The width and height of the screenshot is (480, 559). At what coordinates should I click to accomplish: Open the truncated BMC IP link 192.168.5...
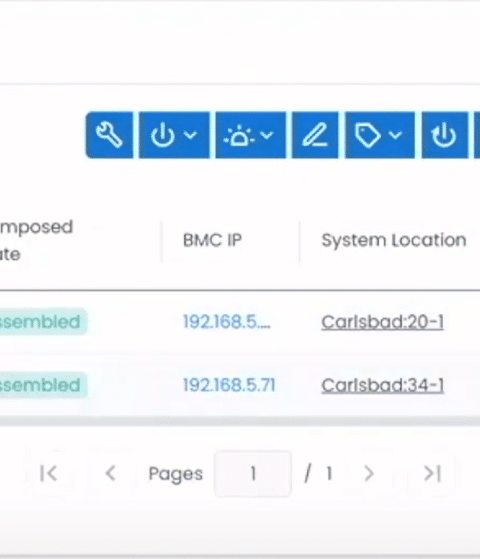click(x=227, y=322)
